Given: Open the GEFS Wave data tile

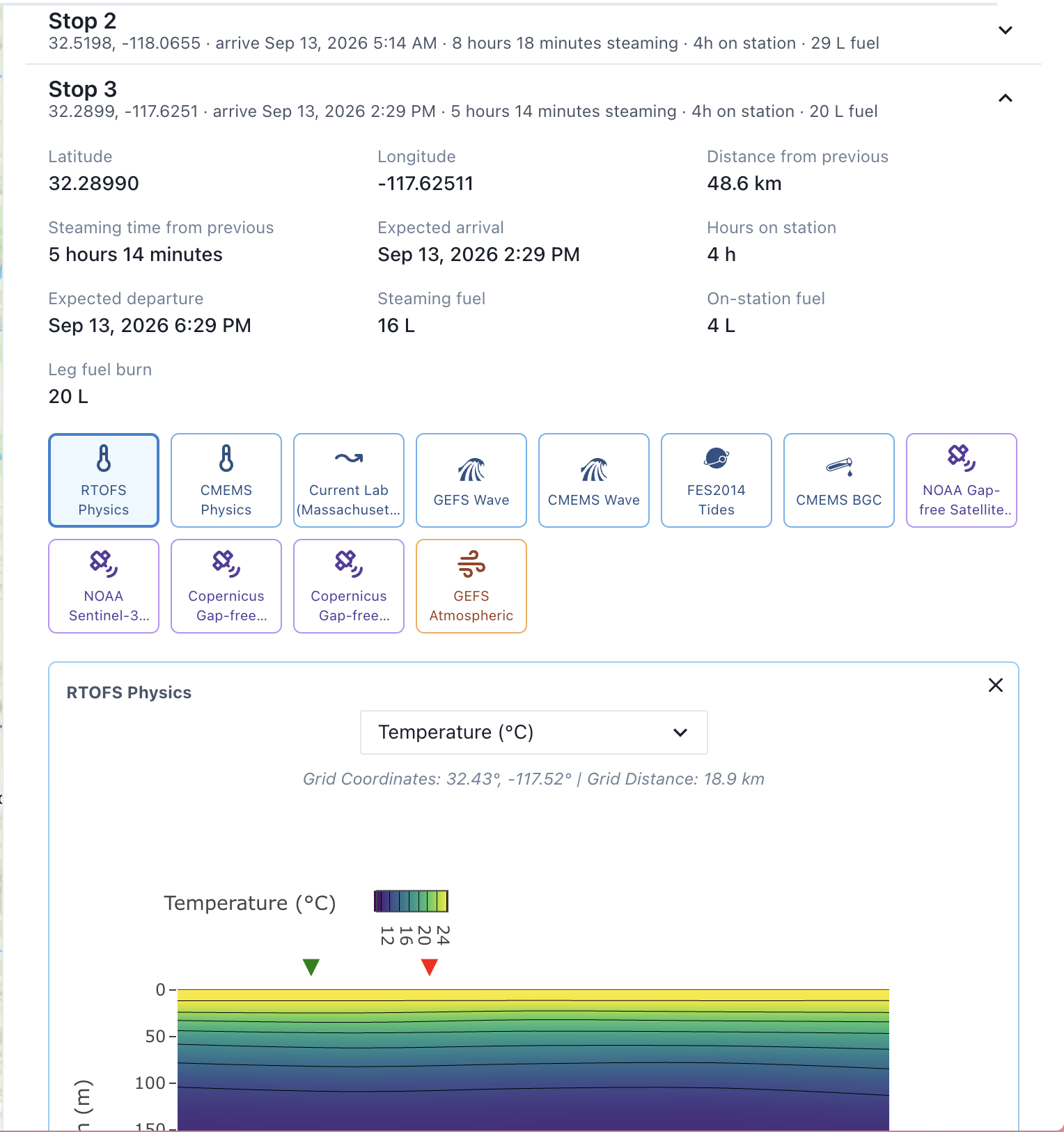Looking at the screenshot, I should click(x=471, y=480).
